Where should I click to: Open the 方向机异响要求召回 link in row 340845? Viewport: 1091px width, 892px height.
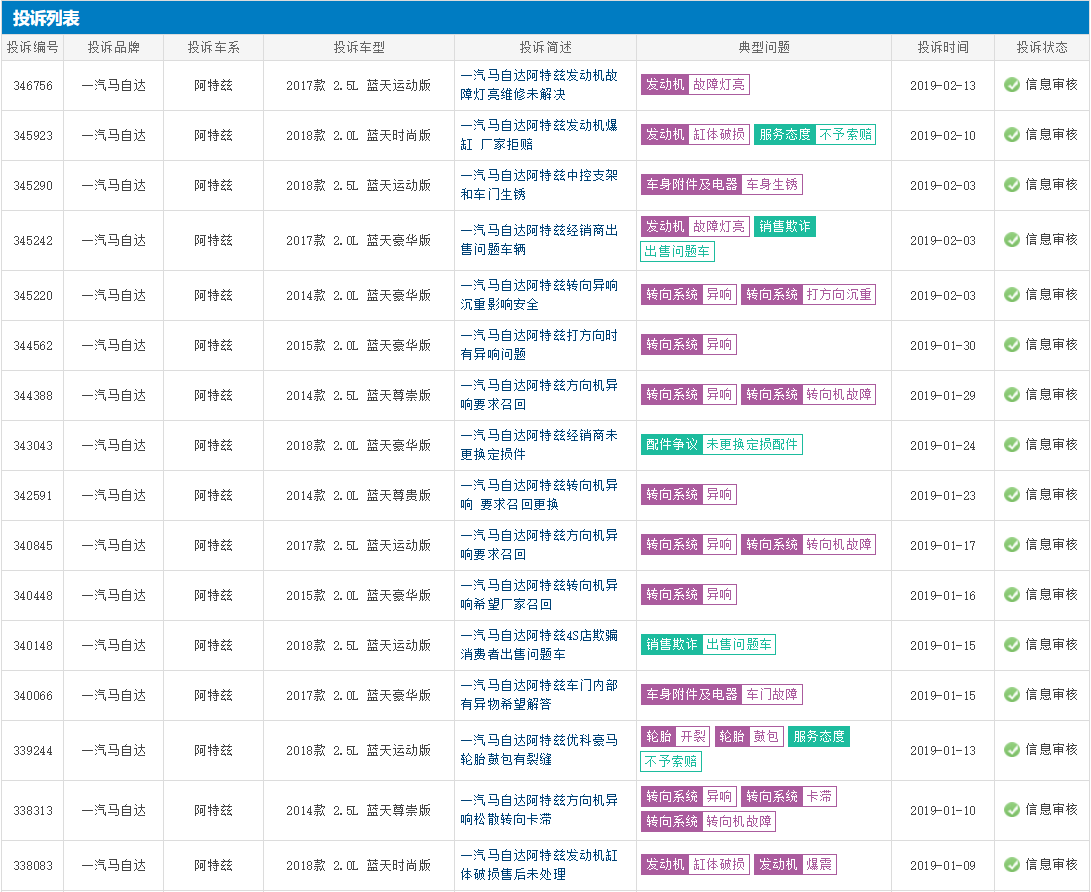coord(539,545)
